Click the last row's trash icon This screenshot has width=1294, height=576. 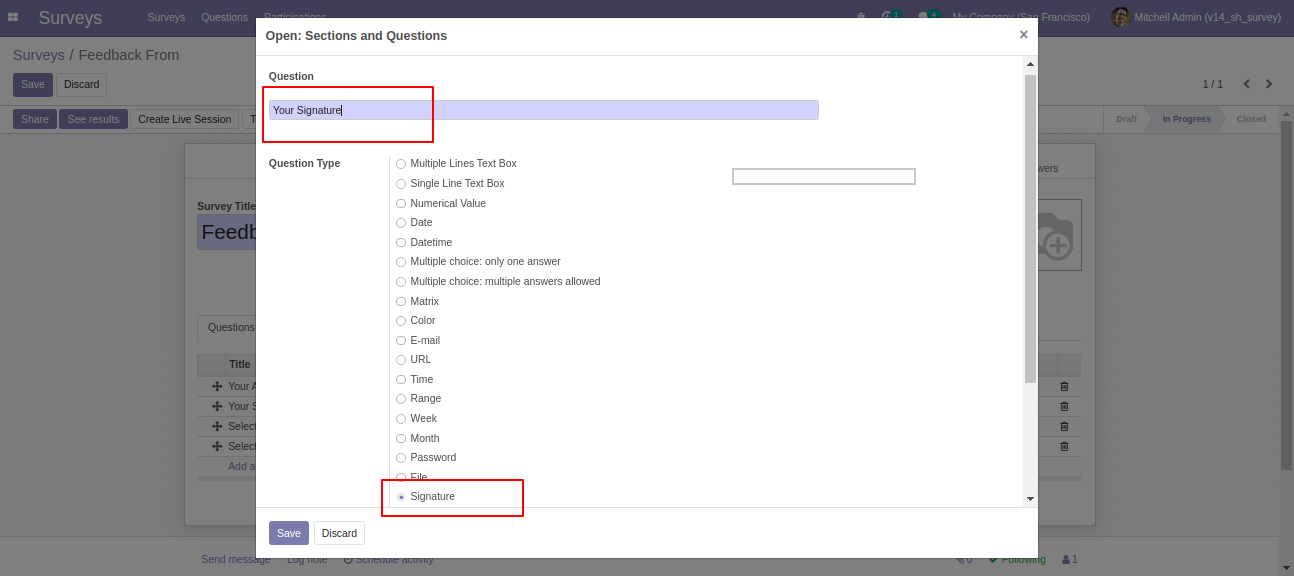[x=1064, y=446]
